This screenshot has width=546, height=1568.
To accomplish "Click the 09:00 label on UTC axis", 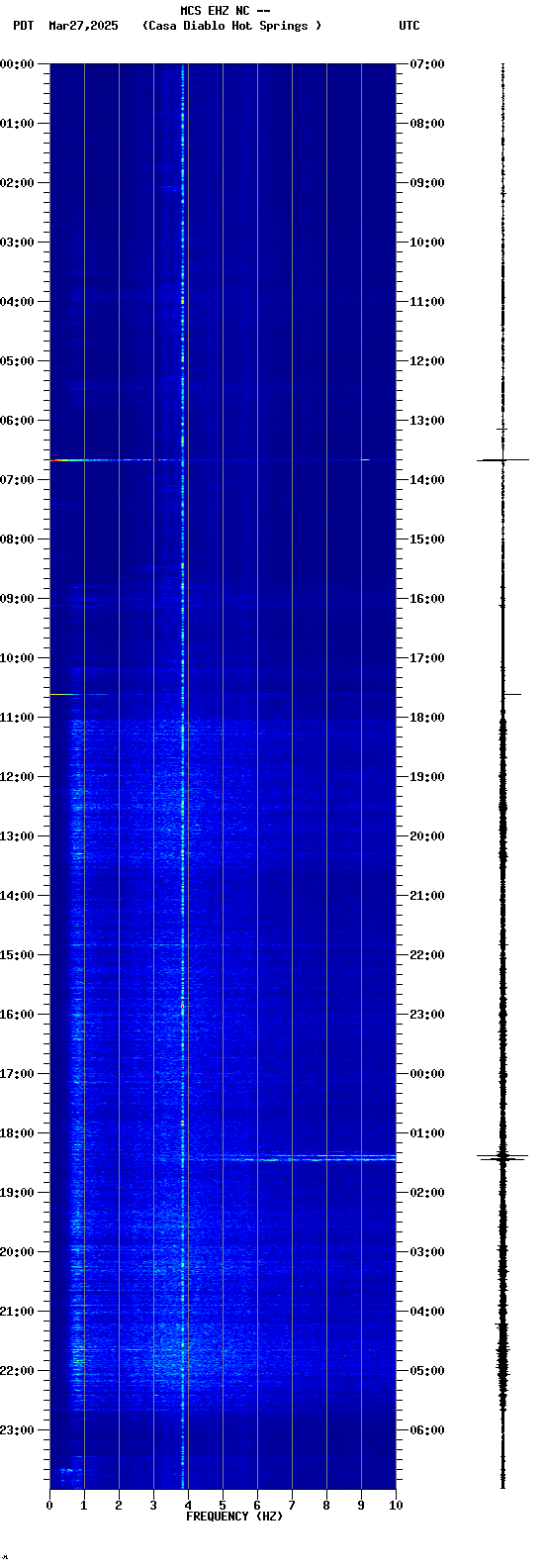I will click(426, 183).
